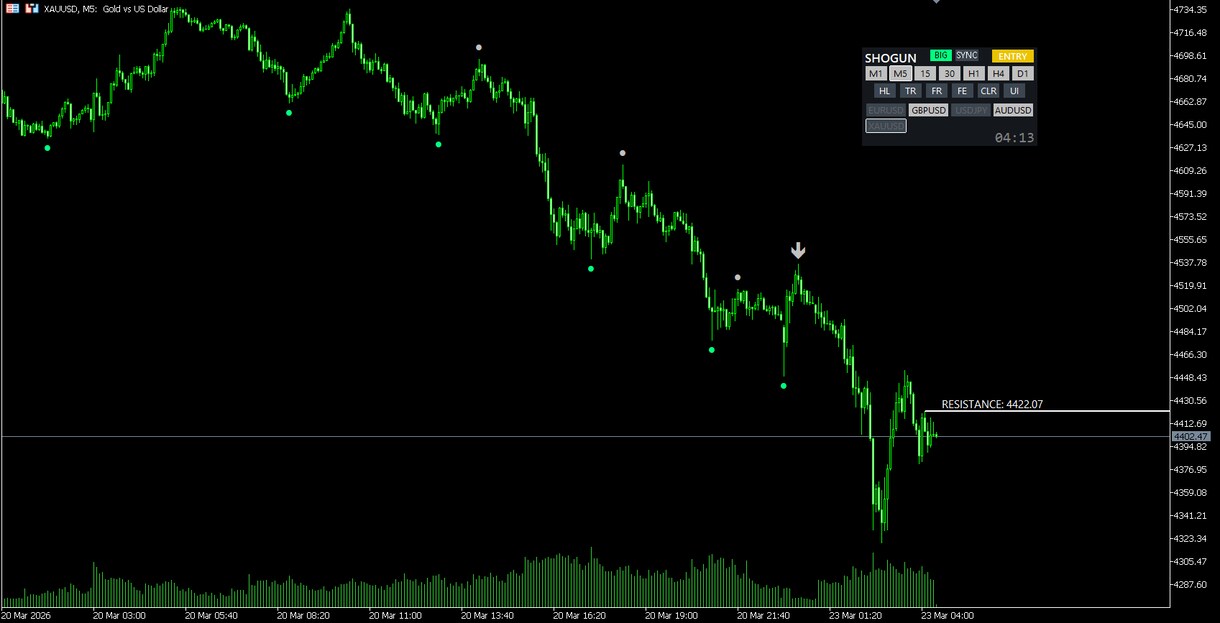Image resolution: width=1220 pixels, height=623 pixels.
Task: Switch to H4 timeframe
Action: coord(998,74)
